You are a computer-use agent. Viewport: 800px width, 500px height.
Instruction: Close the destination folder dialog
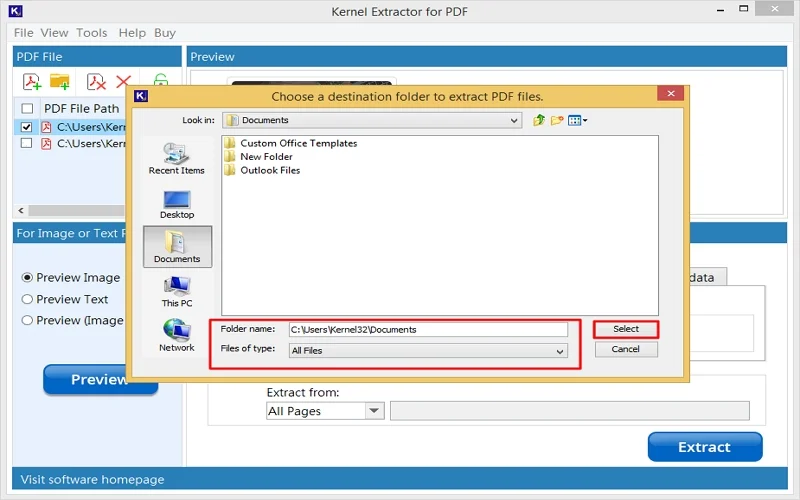point(670,93)
